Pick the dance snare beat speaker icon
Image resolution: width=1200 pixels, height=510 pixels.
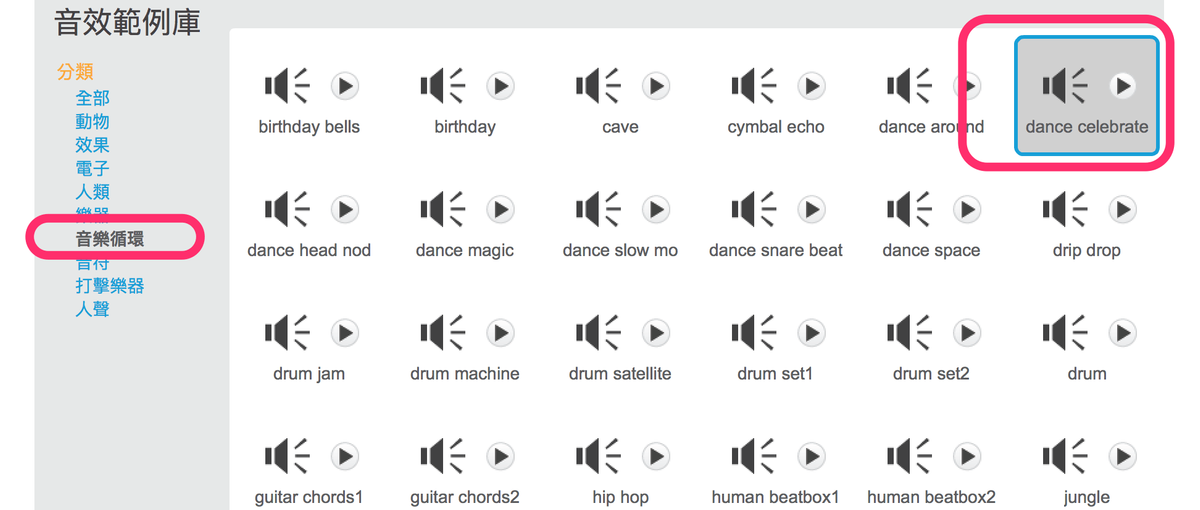[x=754, y=210]
